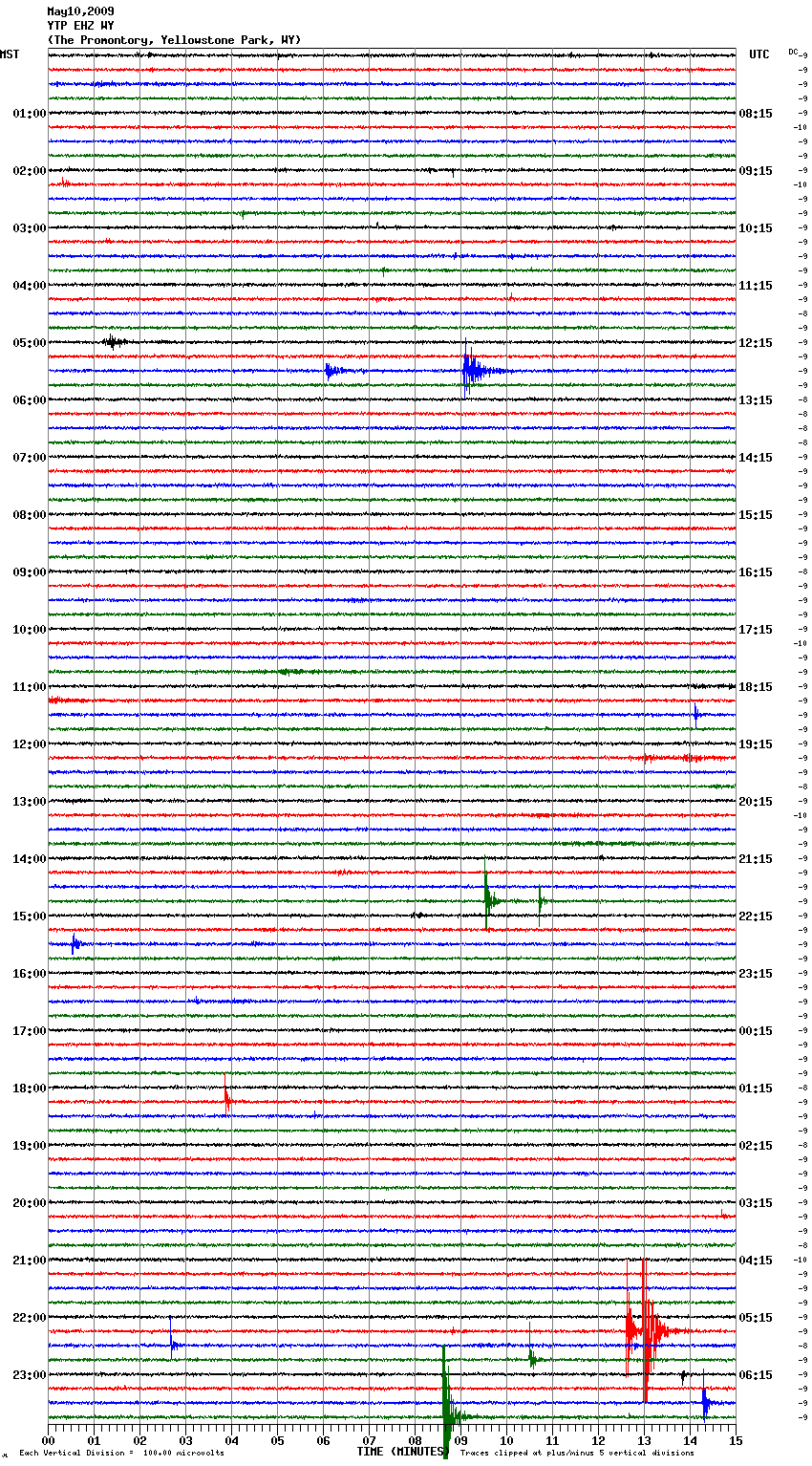The width and height of the screenshot is (812, 1466).
Task: Pick the 12:00 MST time label
Action: click(30, 744)
